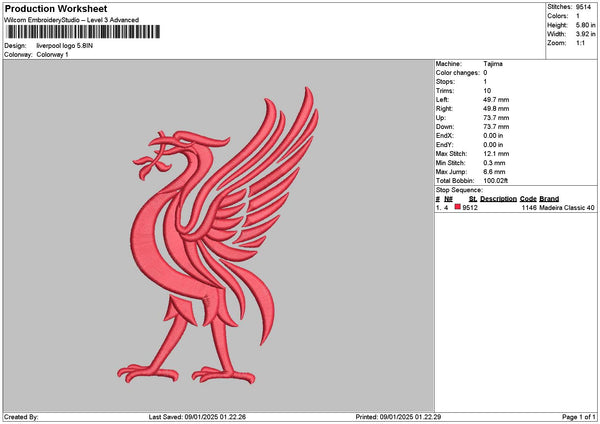600x424 pixels.
Task: Click the 'Wilcom EmbroideryStudio – Level 3 Advanced' line
Action: point(72,20)
